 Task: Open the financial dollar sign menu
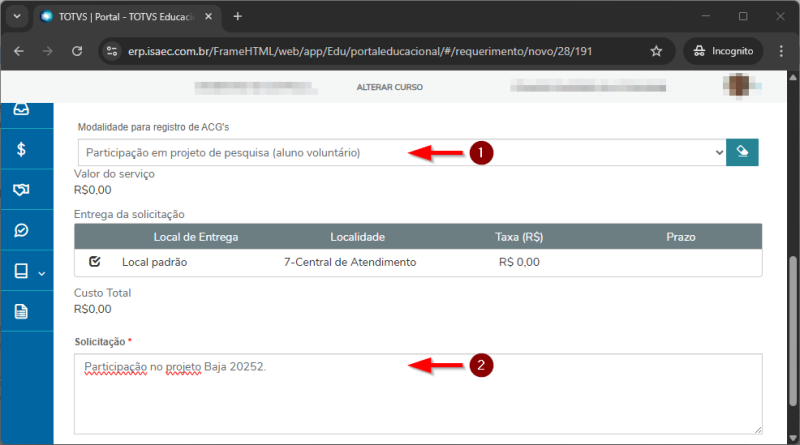click(21, 150)
